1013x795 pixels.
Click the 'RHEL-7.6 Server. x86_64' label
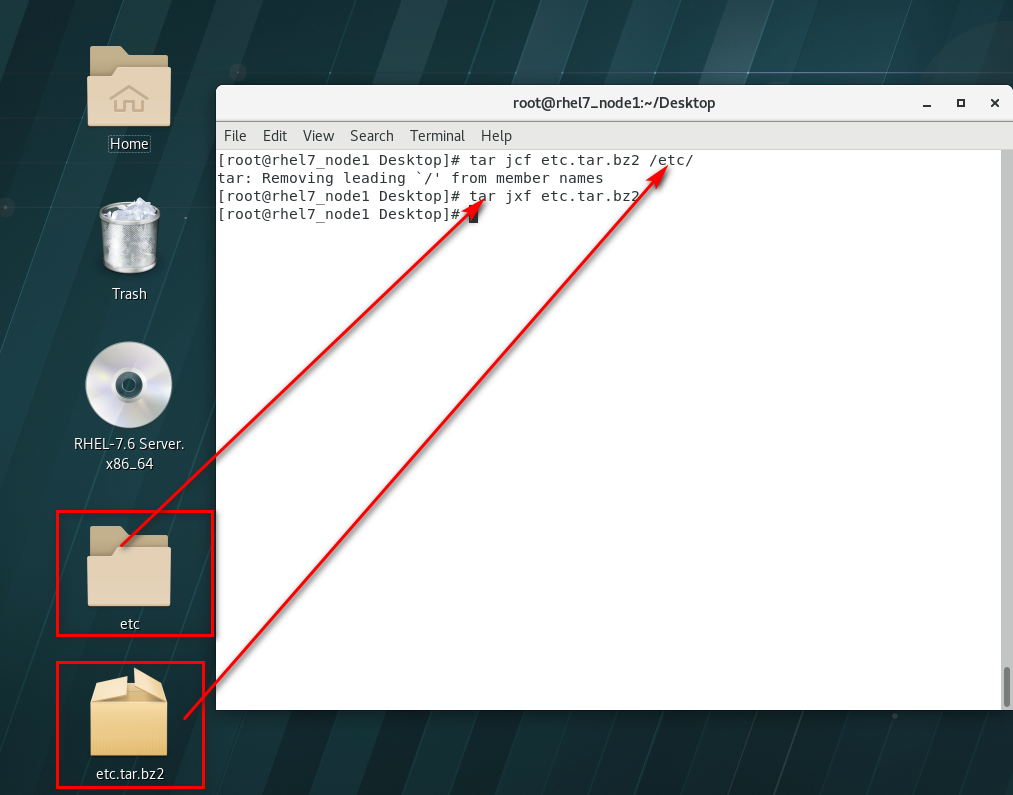(x=129, y=453)
